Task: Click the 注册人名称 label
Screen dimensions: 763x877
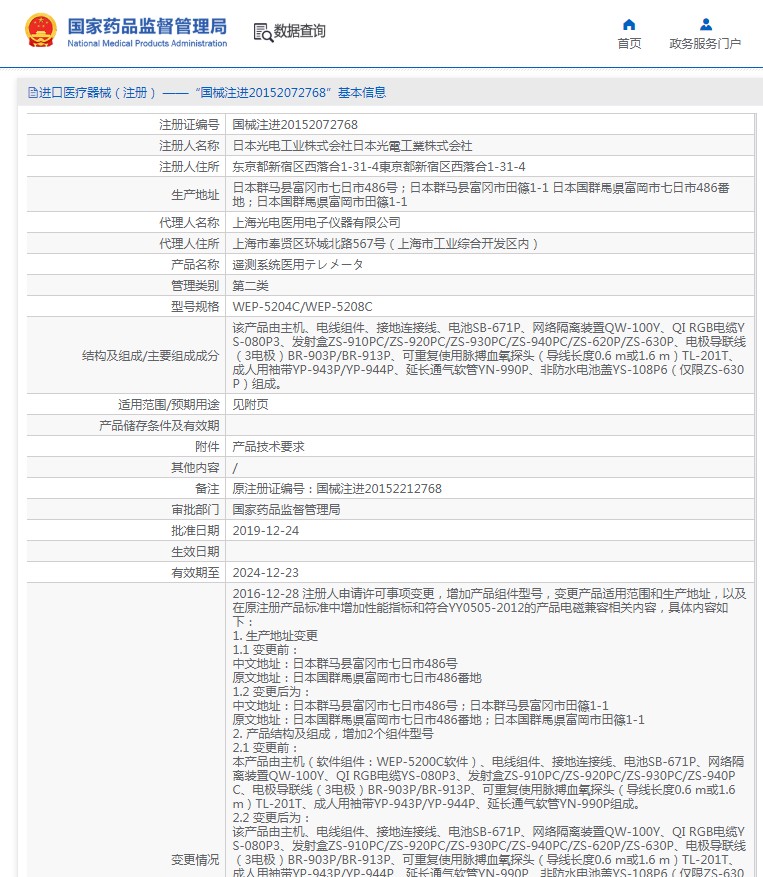Action: pyautogui.click(x=189, y=146)
